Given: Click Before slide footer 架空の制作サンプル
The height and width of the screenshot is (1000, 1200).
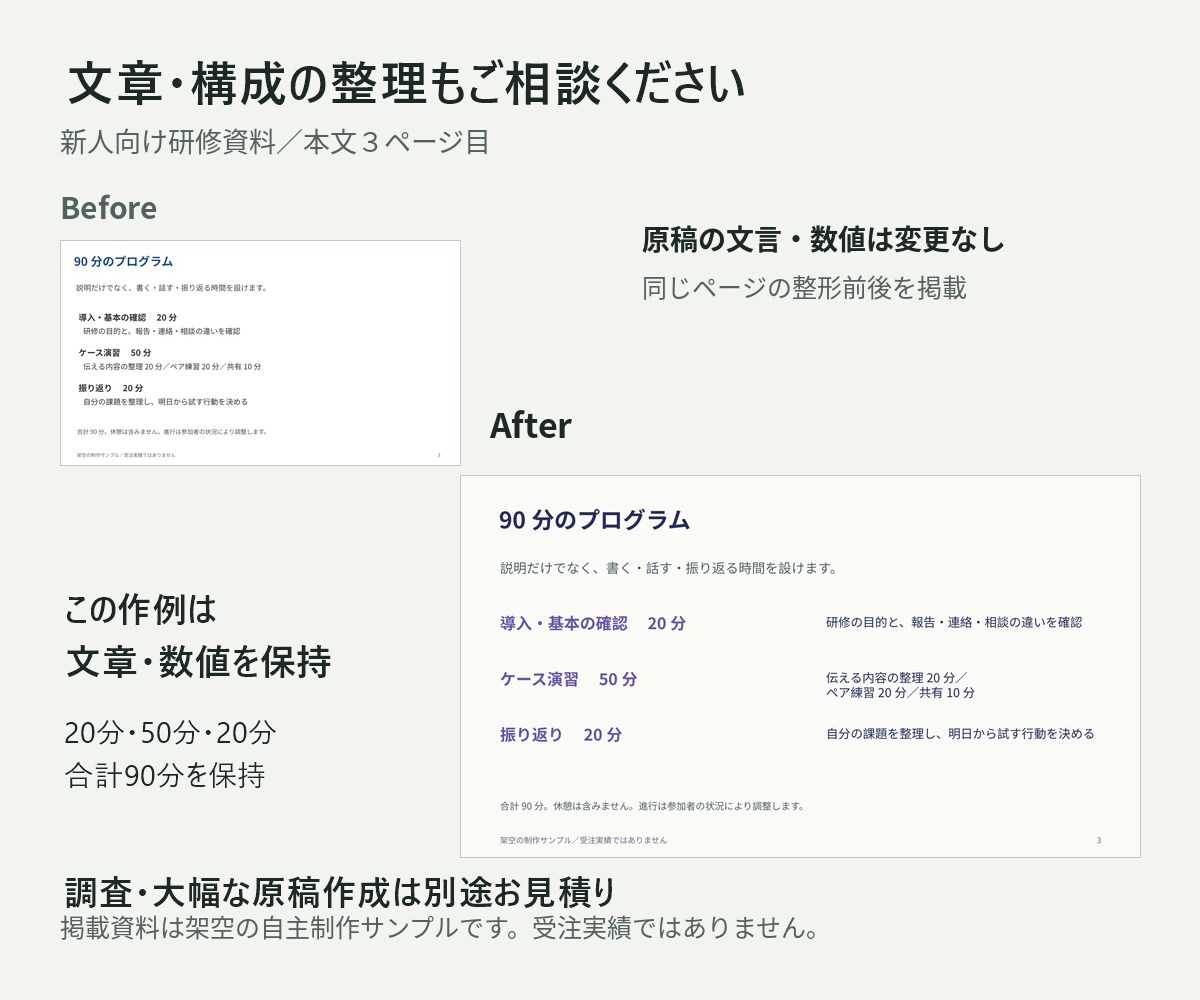Looking at the screenshot, I should [x=126, y=455].
